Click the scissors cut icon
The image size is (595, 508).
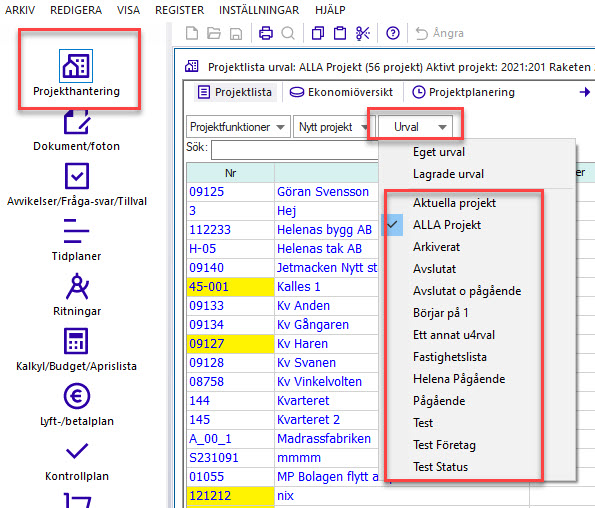point(362,33)
